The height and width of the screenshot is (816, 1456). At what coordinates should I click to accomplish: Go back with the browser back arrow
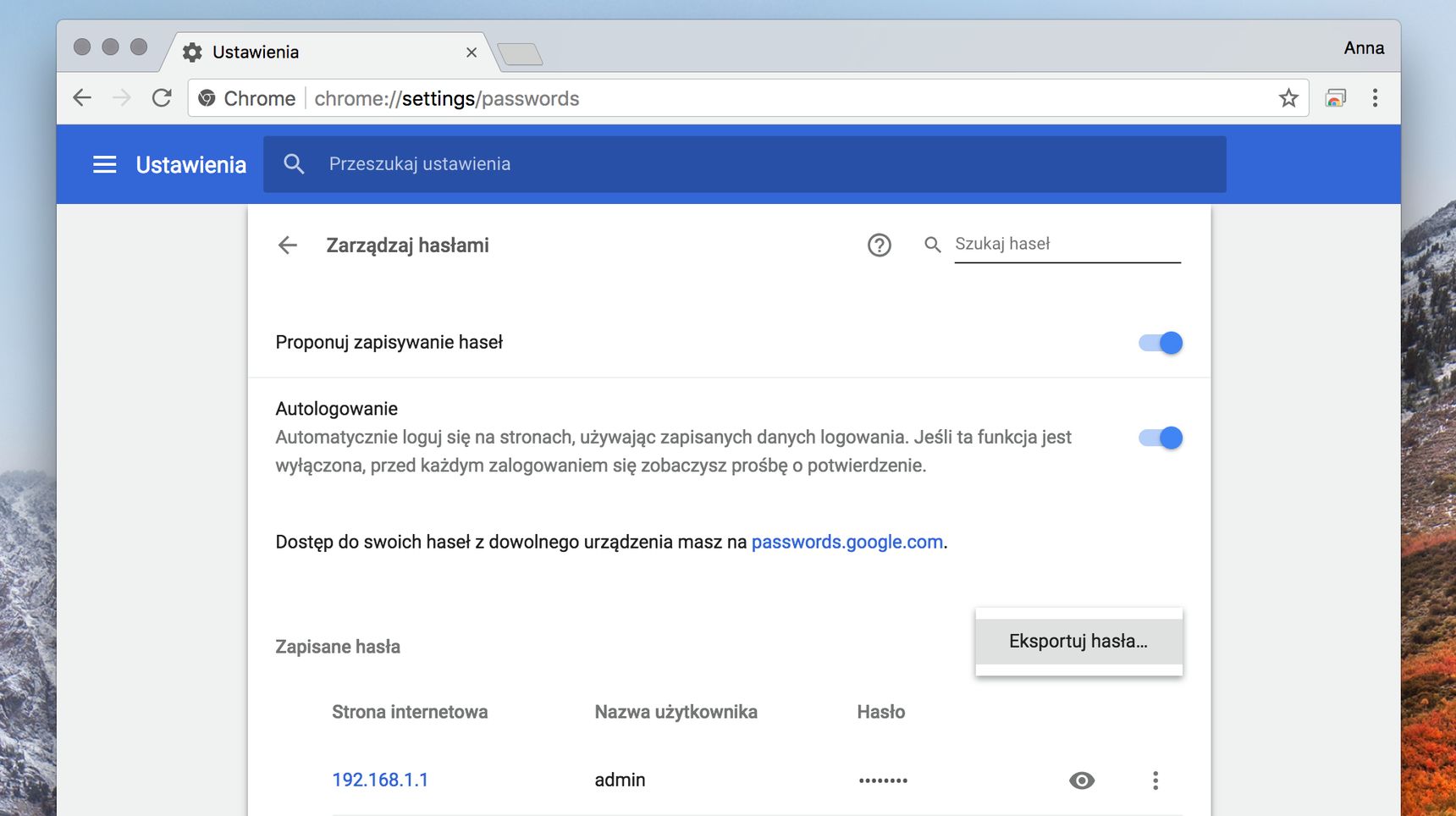point(82,98)
